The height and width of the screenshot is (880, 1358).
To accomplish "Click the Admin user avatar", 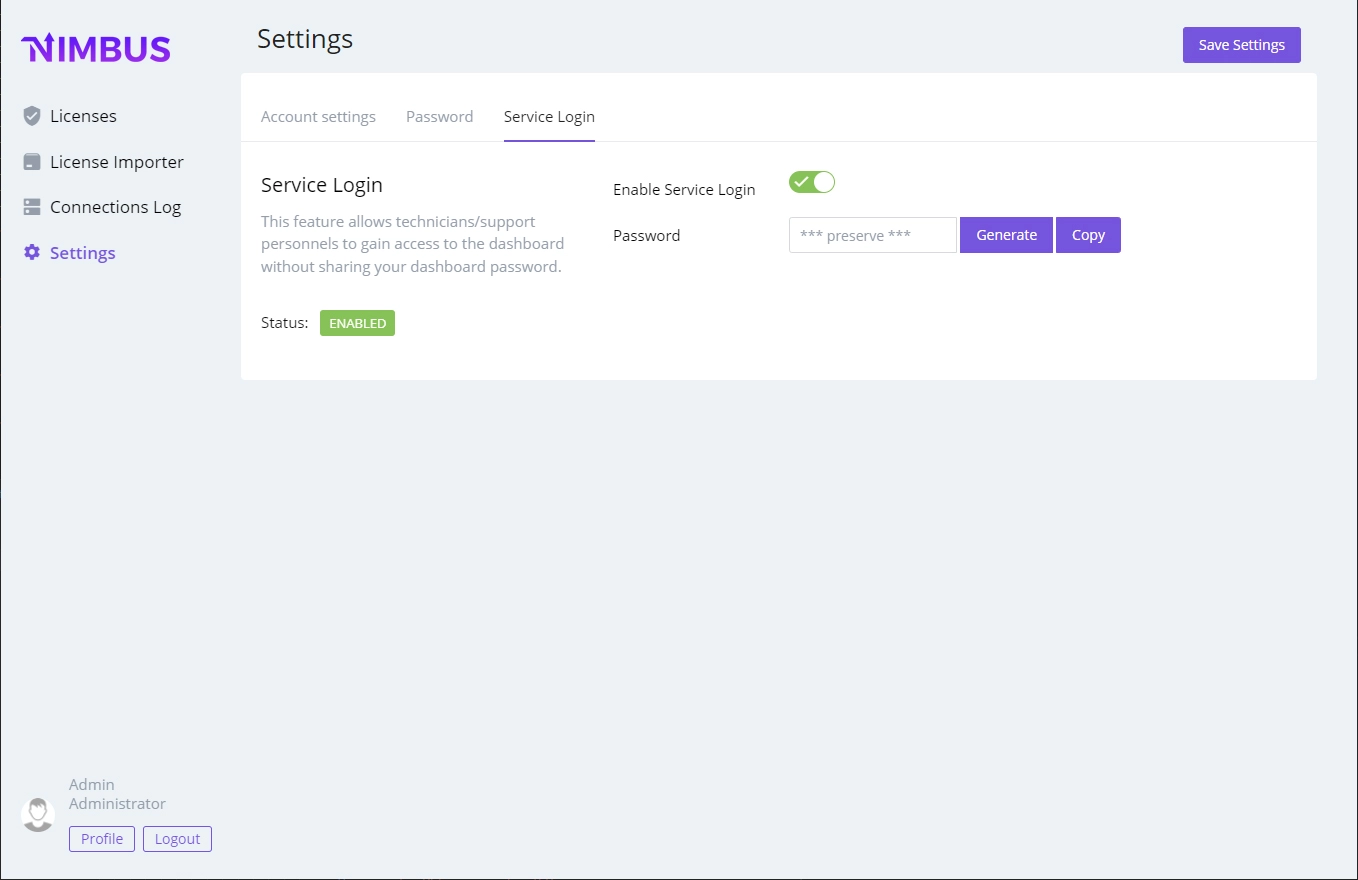I will (38, 814).
